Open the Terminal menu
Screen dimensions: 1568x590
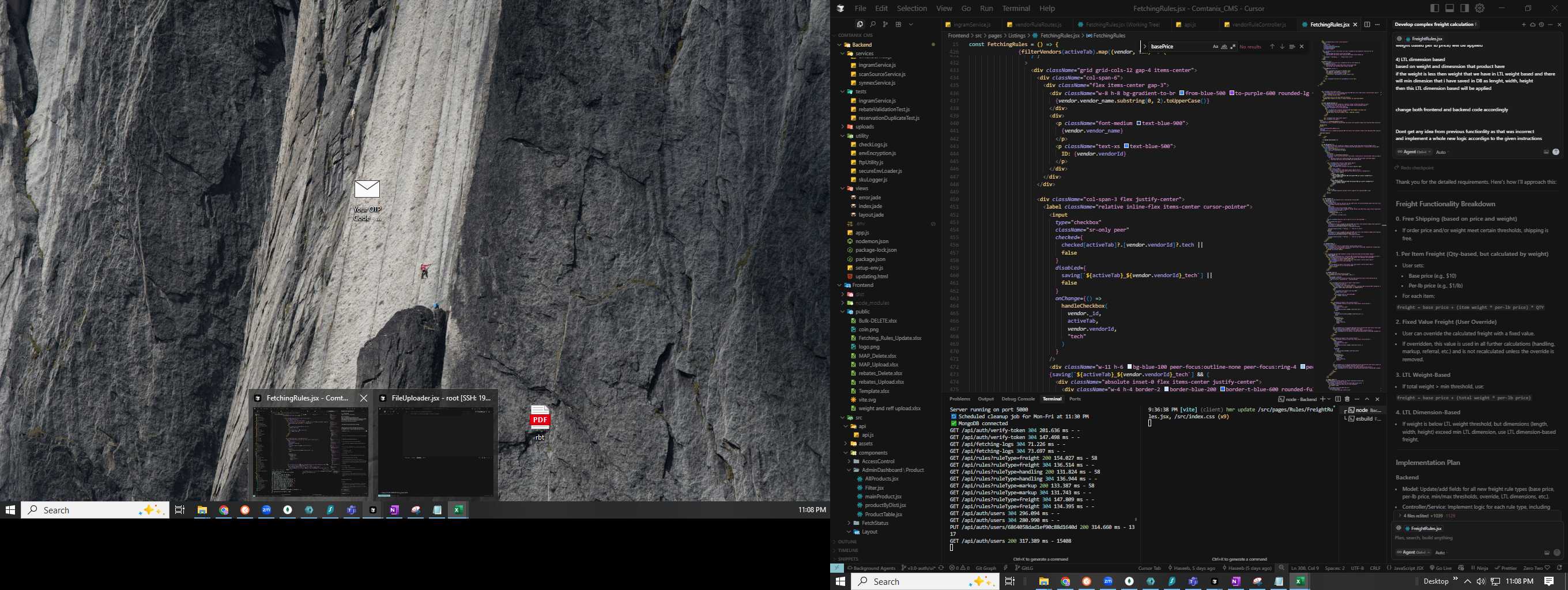click(1016, 8)
